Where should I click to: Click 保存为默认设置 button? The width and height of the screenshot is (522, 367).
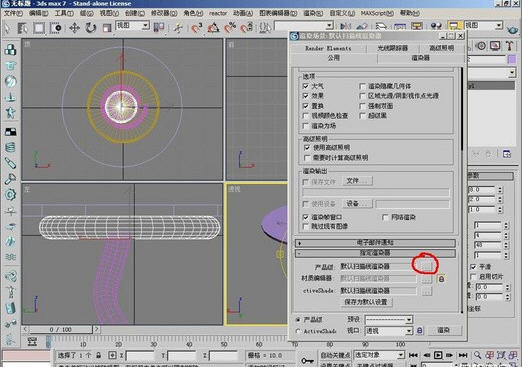click(x=366, y=302)
